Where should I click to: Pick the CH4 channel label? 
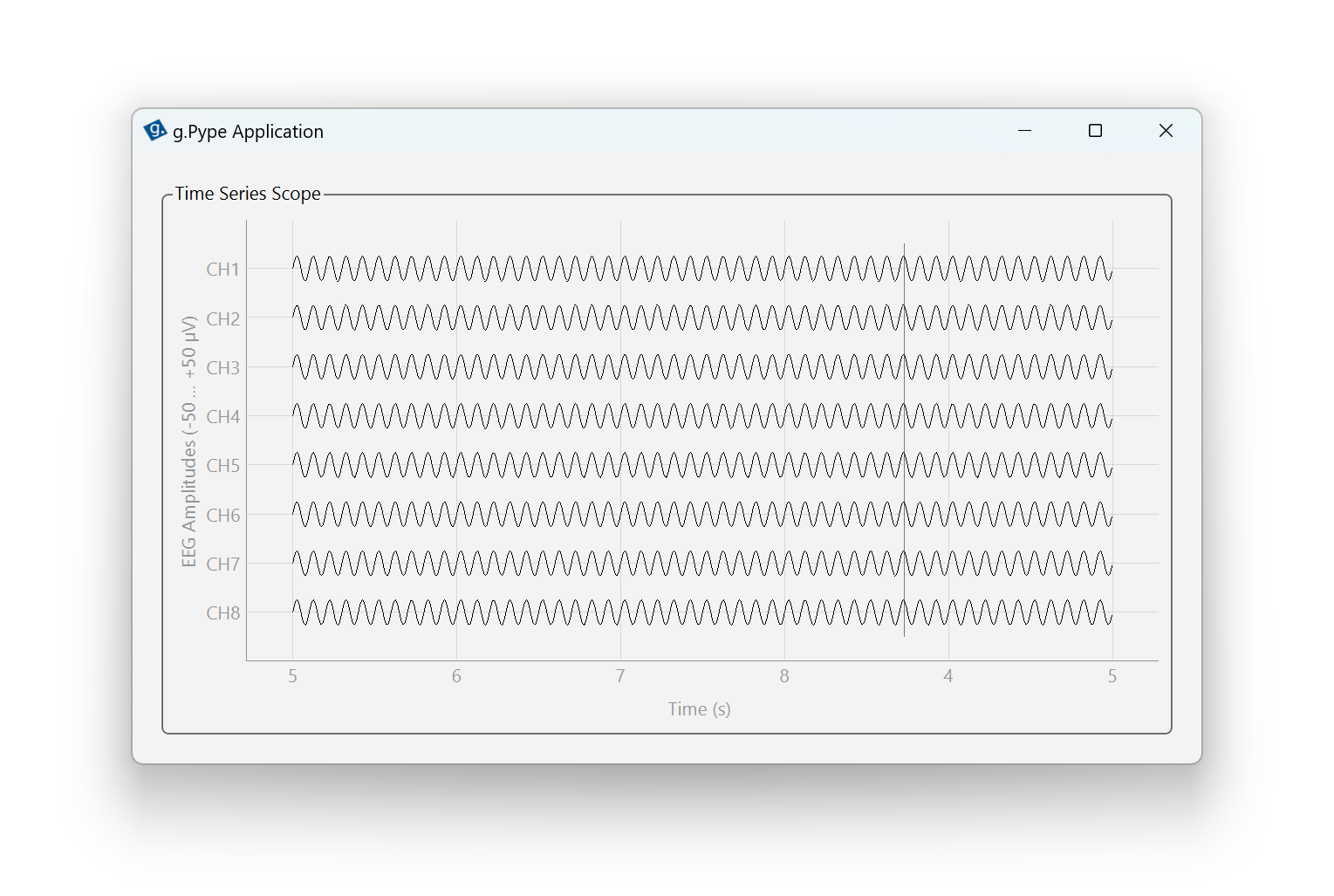click(222, 417)
